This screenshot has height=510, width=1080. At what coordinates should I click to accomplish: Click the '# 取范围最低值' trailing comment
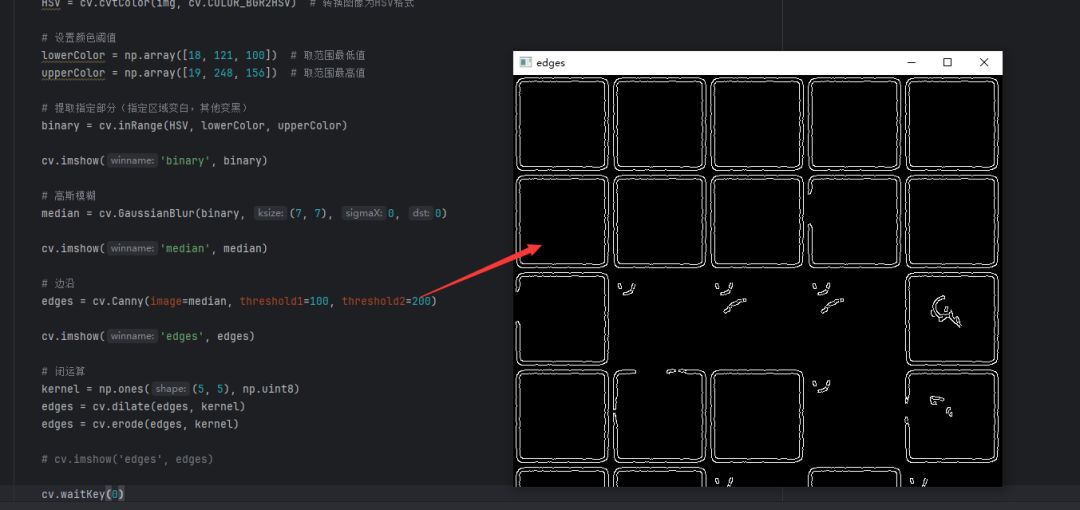[328, 55]
